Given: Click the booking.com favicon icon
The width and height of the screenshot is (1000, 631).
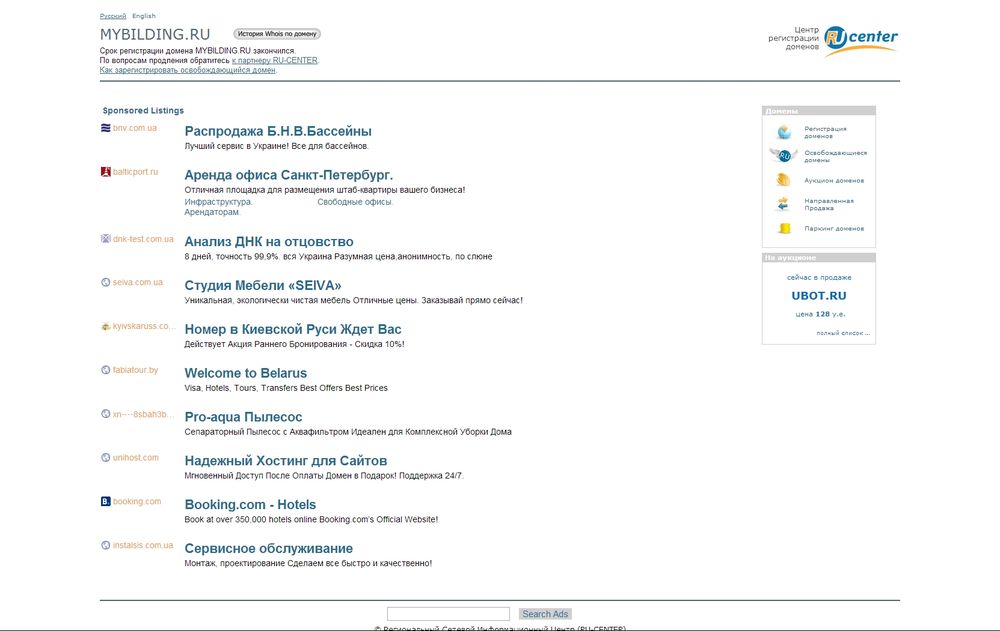Looking at the screenshot, I should (105, 501).
